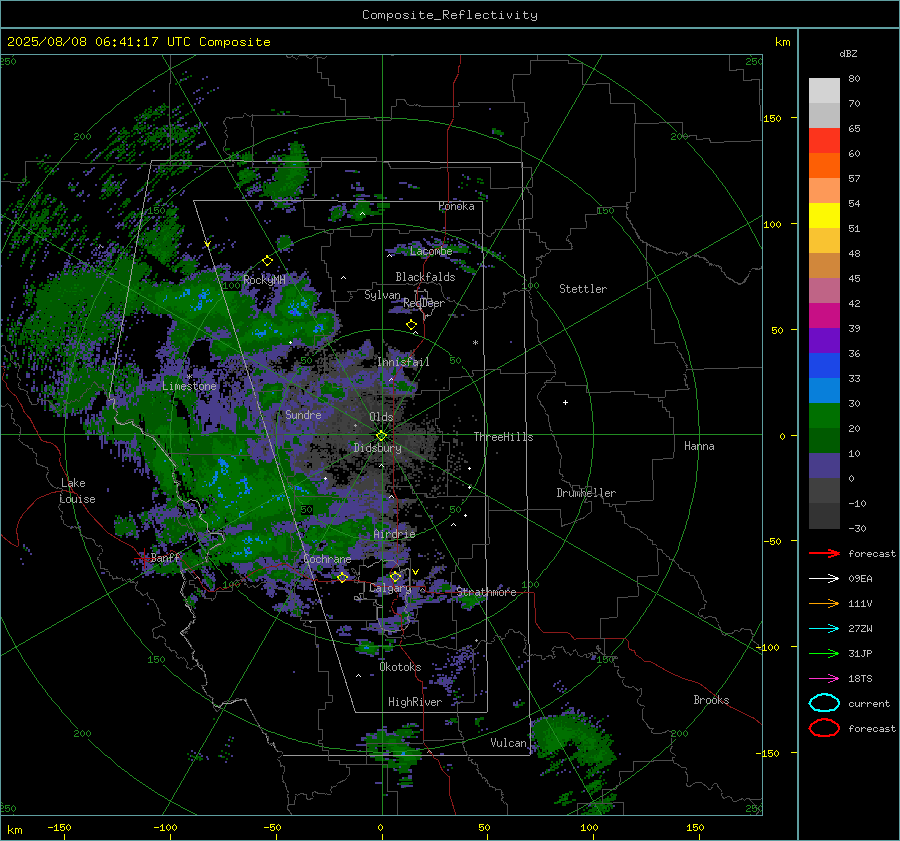900x841 pixels.
Task: Click the ThreeHills label
Action: coord(503,437)
